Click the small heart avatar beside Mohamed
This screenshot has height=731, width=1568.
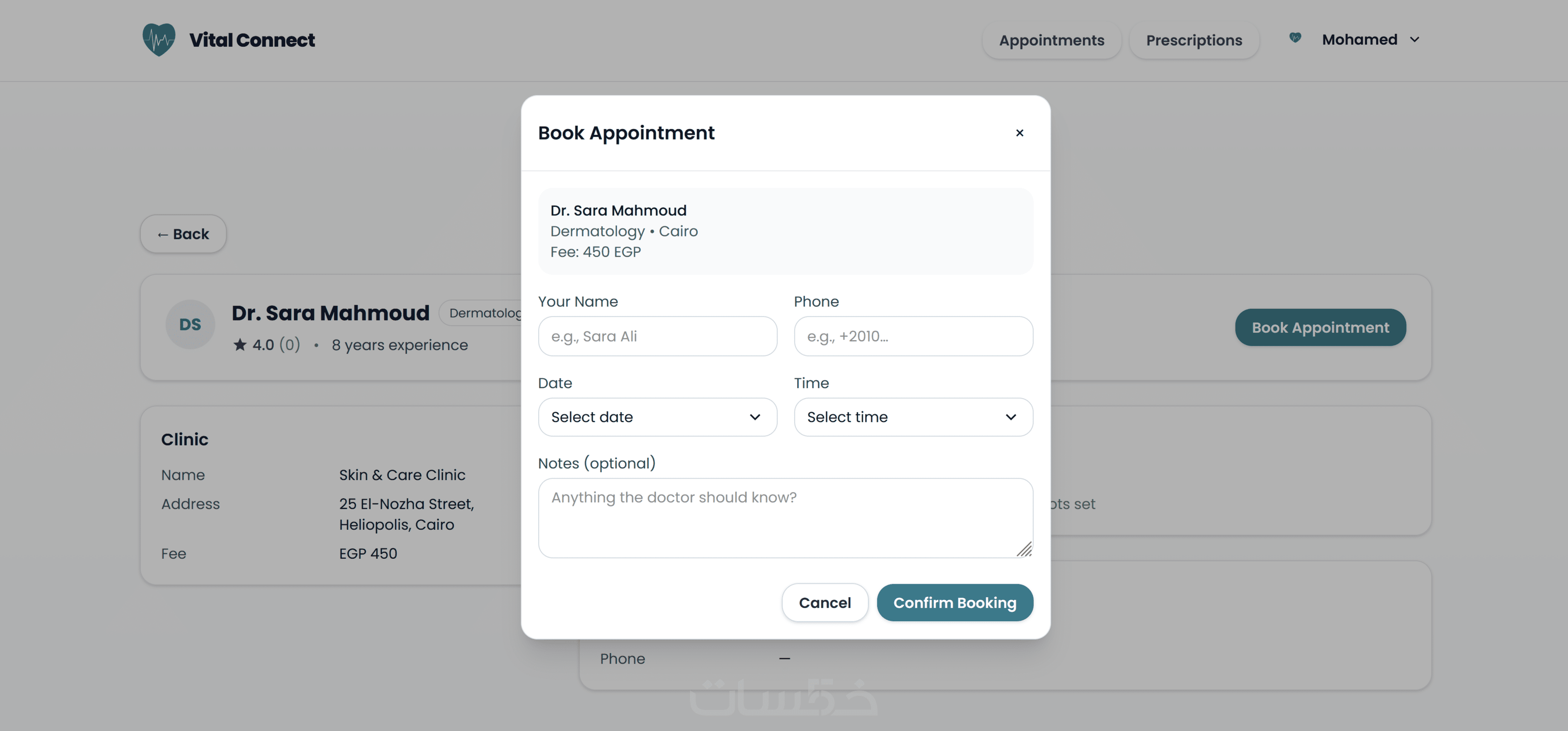coord(1295,38)
